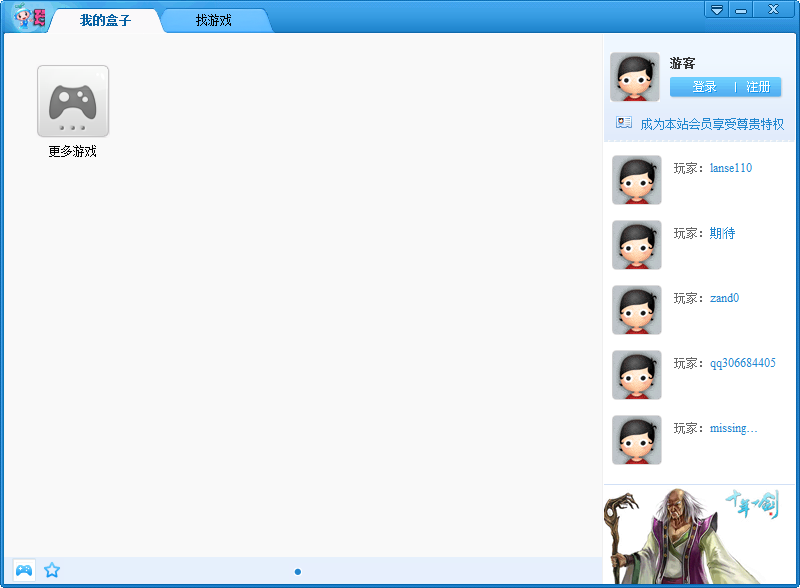Click the 游客 username text
Viewport: 800px width, 588px height.
point(682,63)
